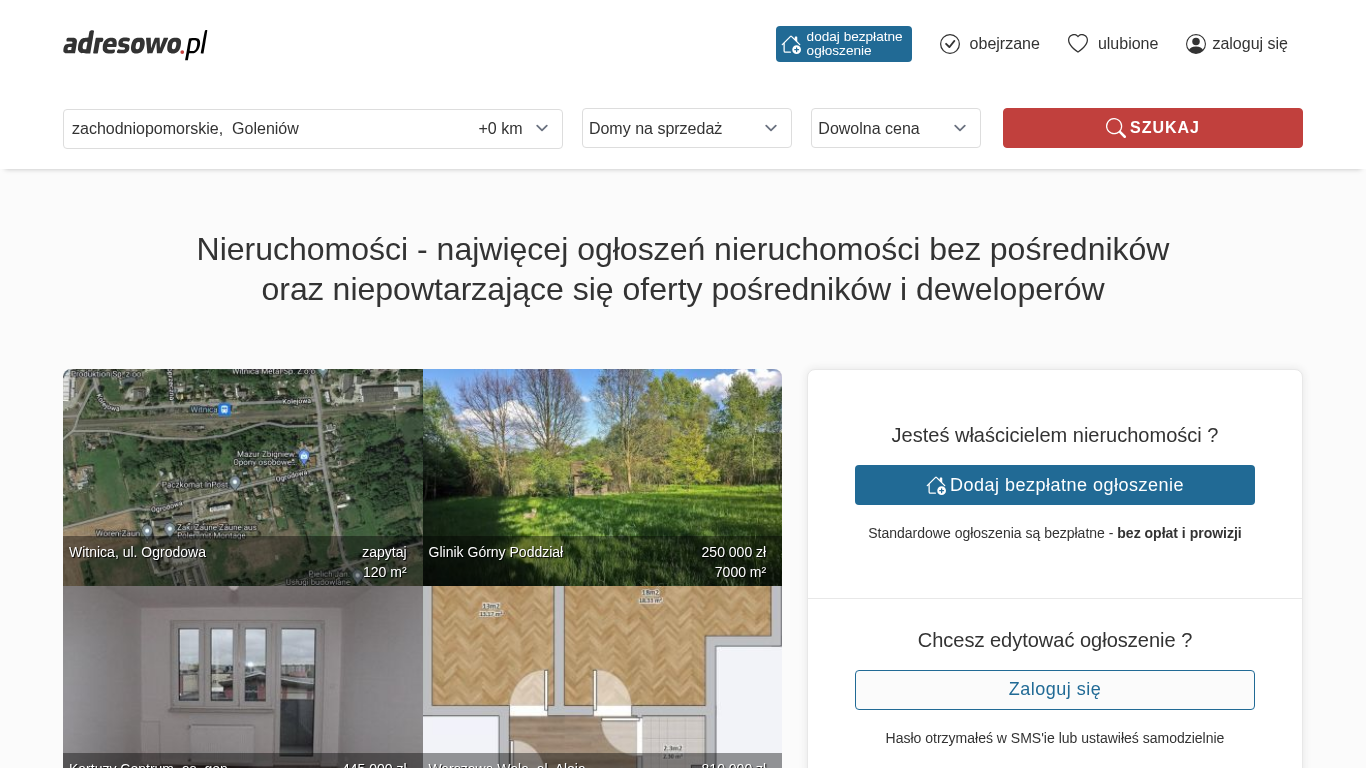
Task: Click the adresowo.pl logo
Action: pyautogui.click(x=135, y=44)
